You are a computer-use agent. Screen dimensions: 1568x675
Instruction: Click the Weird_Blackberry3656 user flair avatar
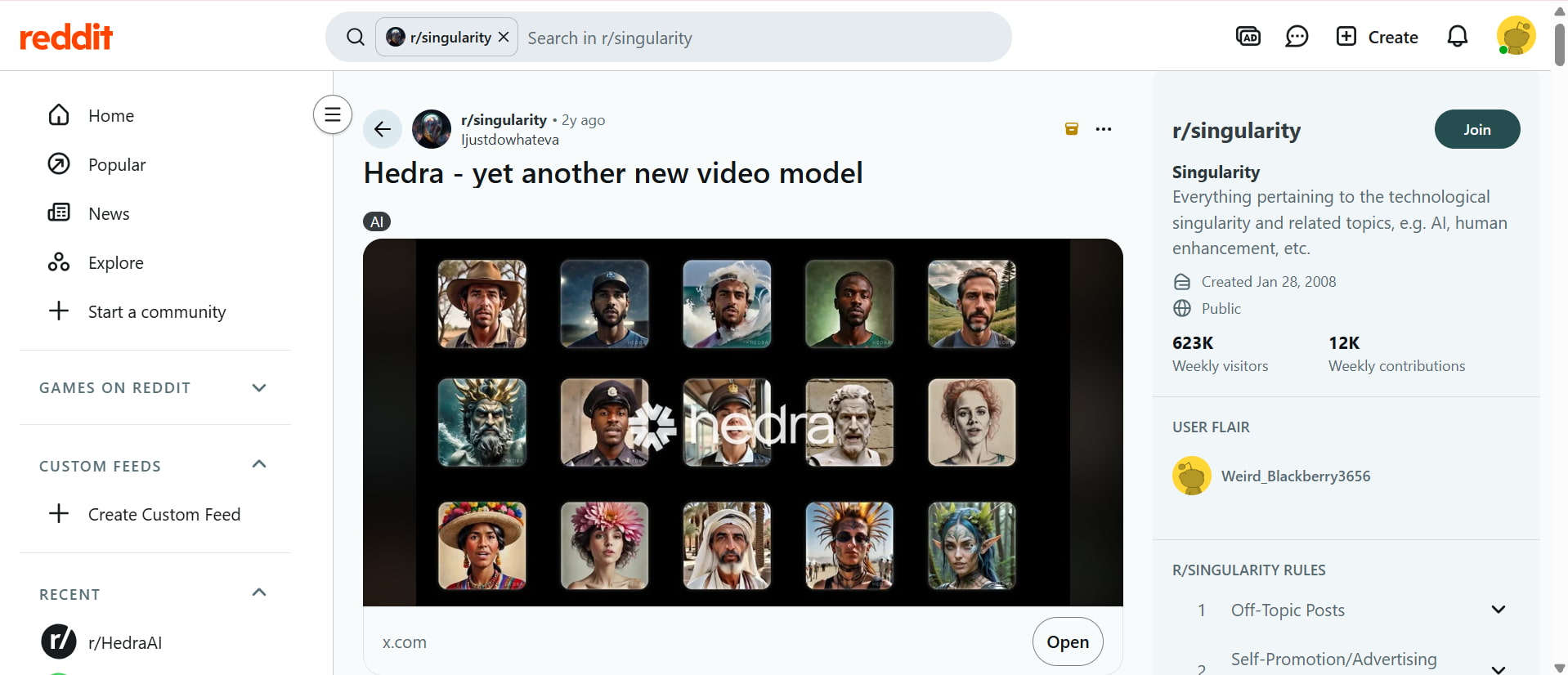[x=1192, y=476]
